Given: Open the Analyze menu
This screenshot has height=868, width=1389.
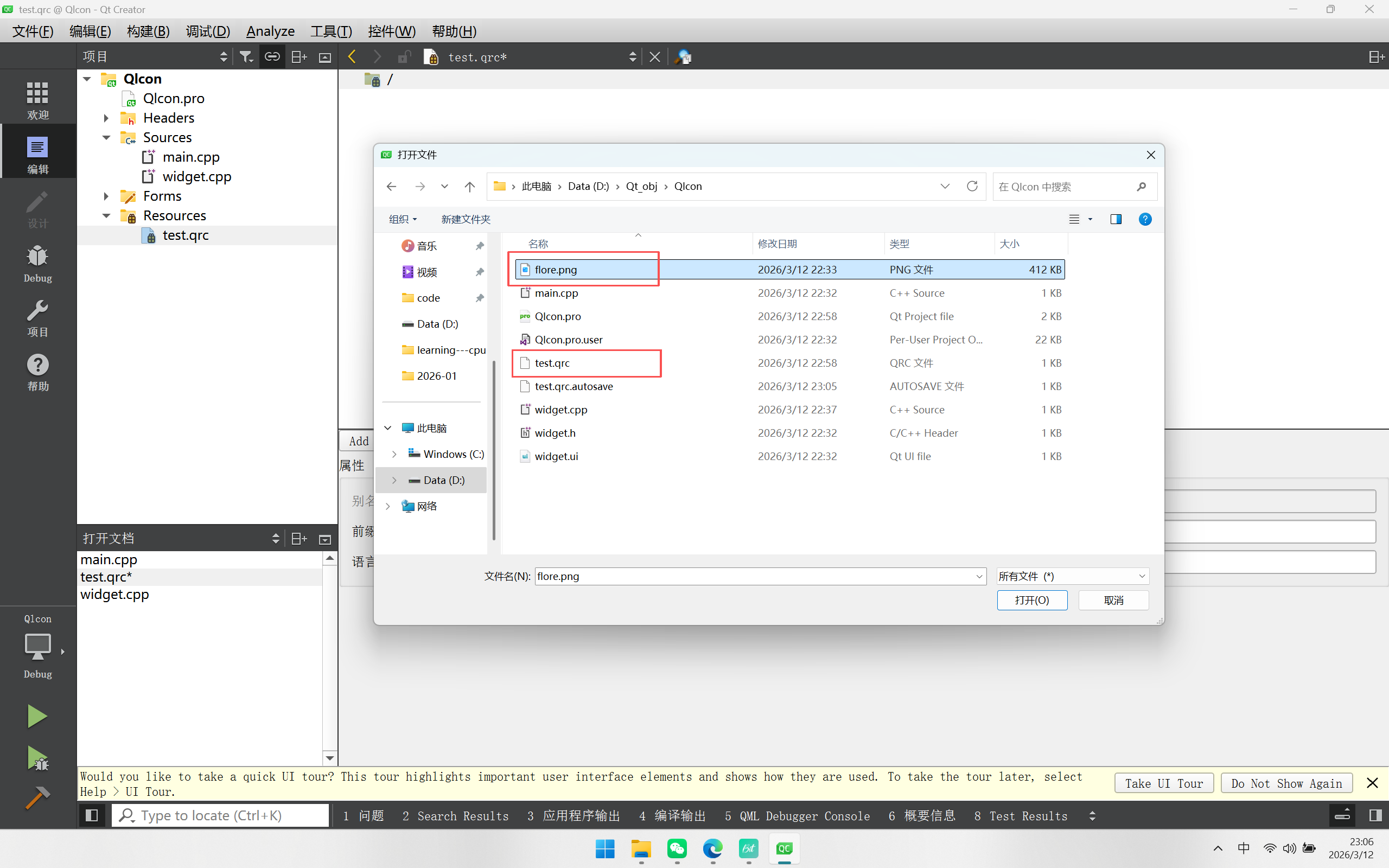Looking at the screenshot, I should click(x=270, y=31).
